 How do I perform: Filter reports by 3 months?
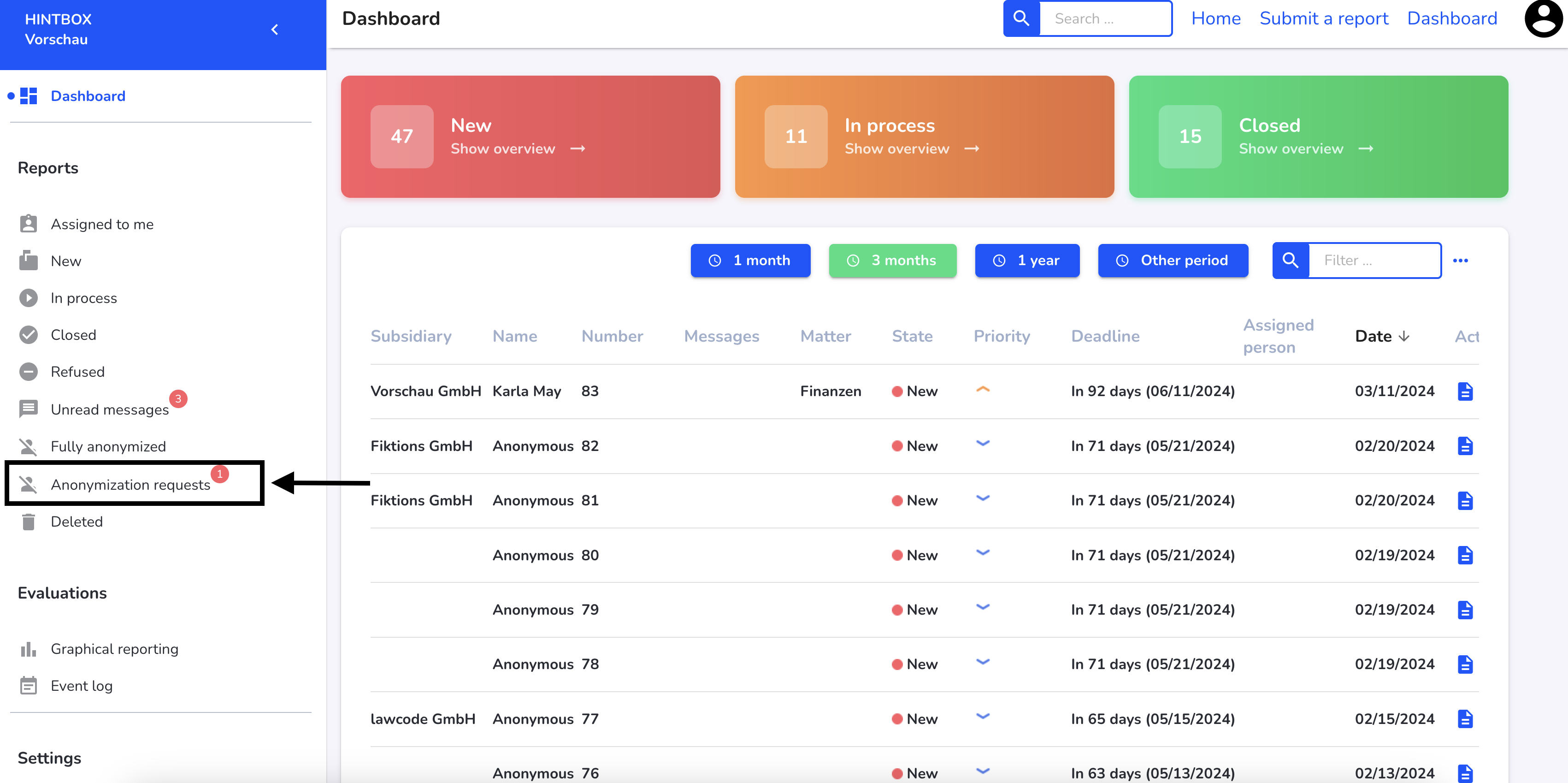coord(892,261)
